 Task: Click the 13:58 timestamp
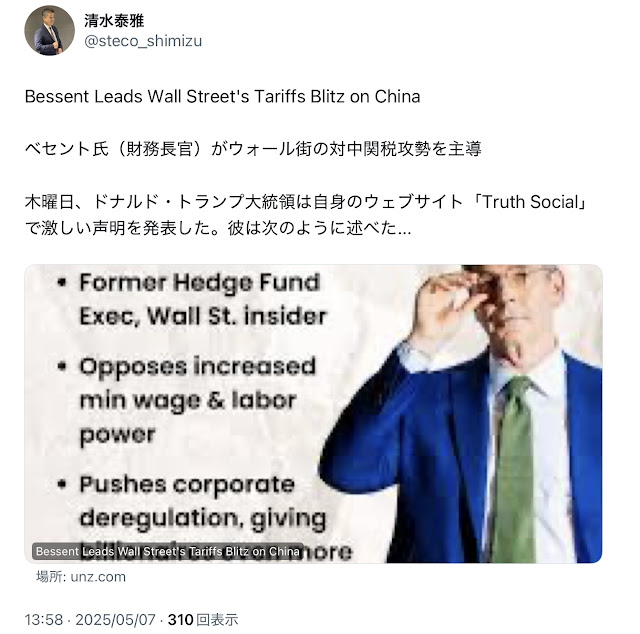(x=44, y=620)
